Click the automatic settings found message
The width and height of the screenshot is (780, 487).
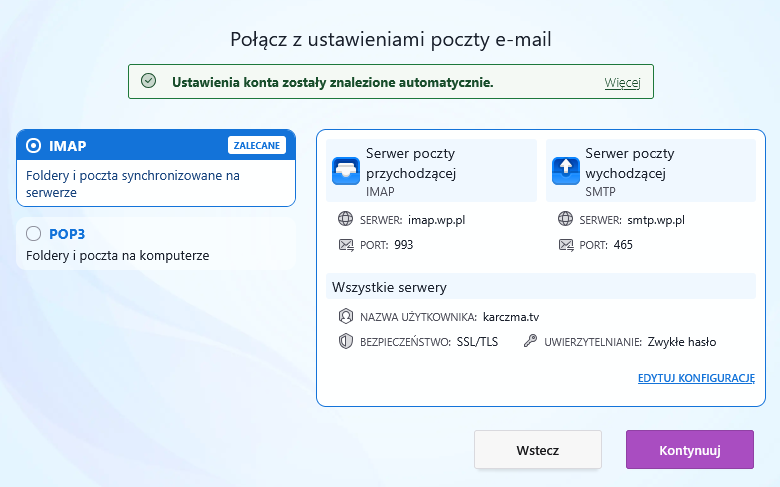point(333,82)
